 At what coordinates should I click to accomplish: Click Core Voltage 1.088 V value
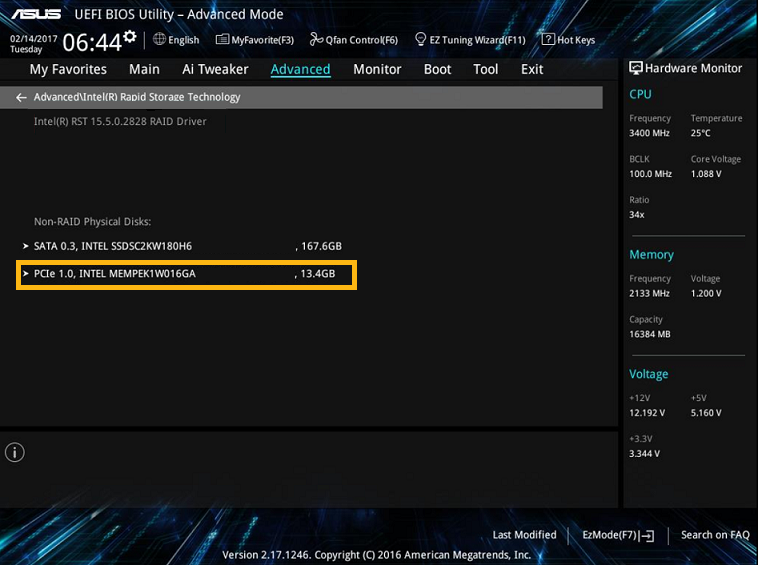pos(706,174)
